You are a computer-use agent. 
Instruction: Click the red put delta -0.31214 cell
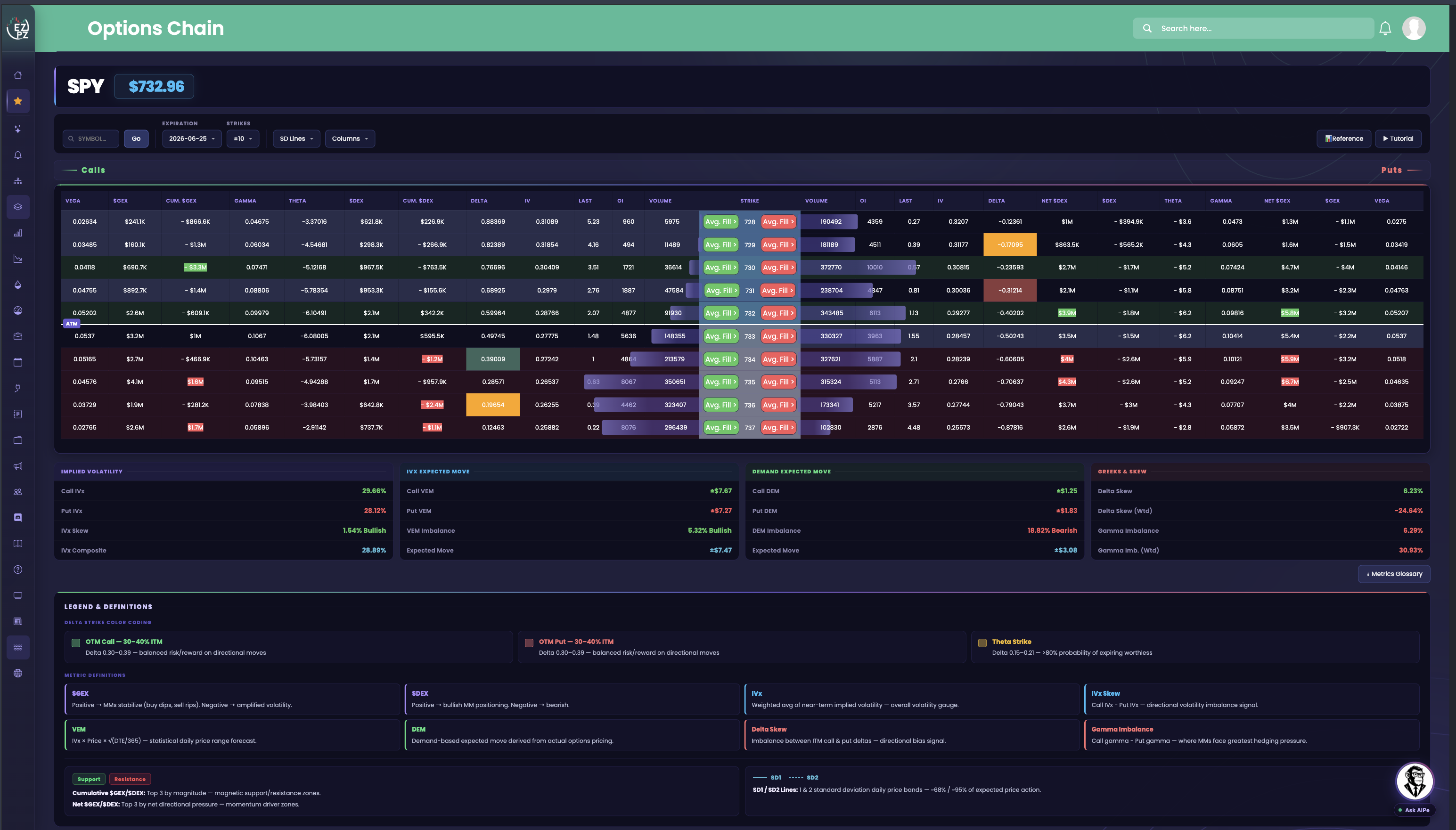click(1010, 290)
